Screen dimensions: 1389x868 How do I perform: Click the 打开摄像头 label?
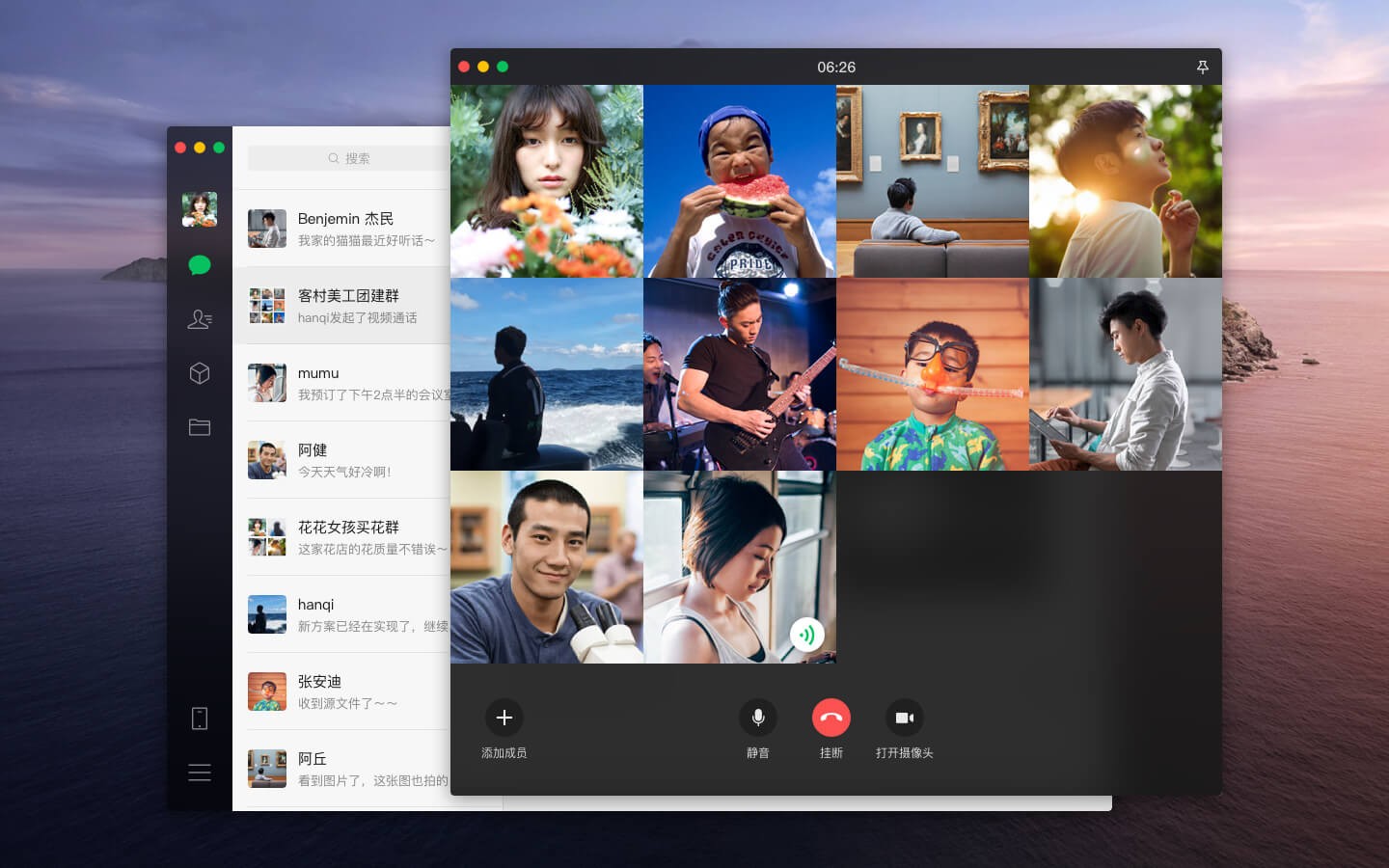pyautogui.click(x=905, y=752)
